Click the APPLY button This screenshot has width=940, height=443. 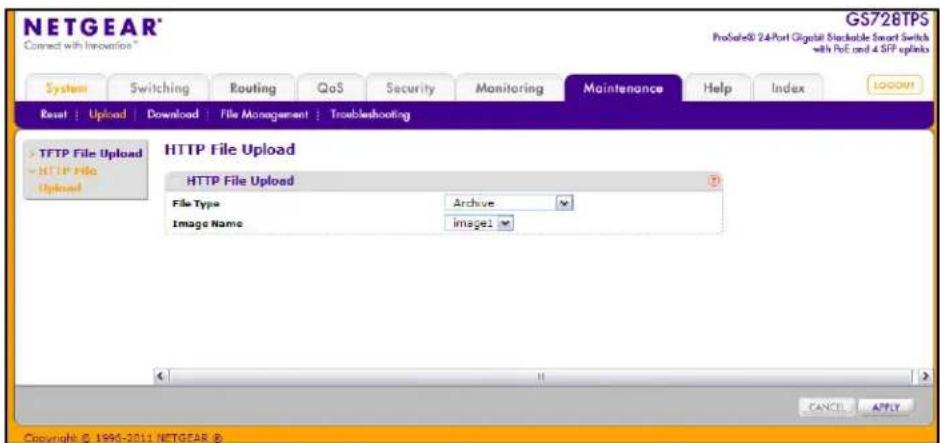tap(886, 407)
